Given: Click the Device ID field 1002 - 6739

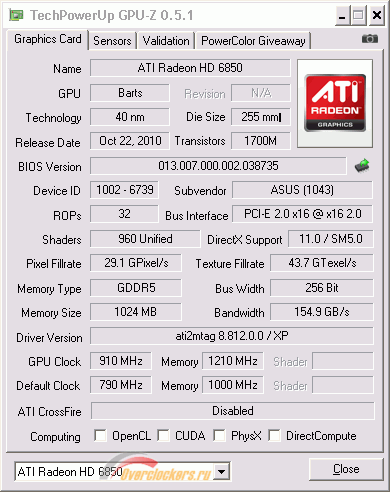Looking at the screenshot, I should [124, 190].
